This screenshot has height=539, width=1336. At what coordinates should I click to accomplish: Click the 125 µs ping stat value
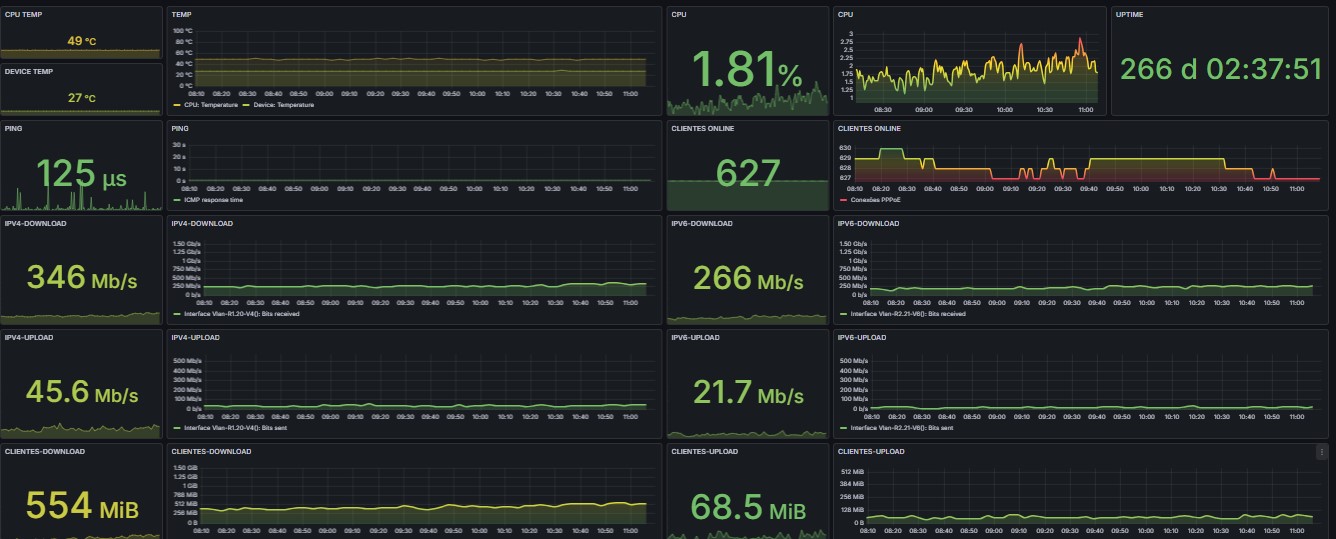82,173
